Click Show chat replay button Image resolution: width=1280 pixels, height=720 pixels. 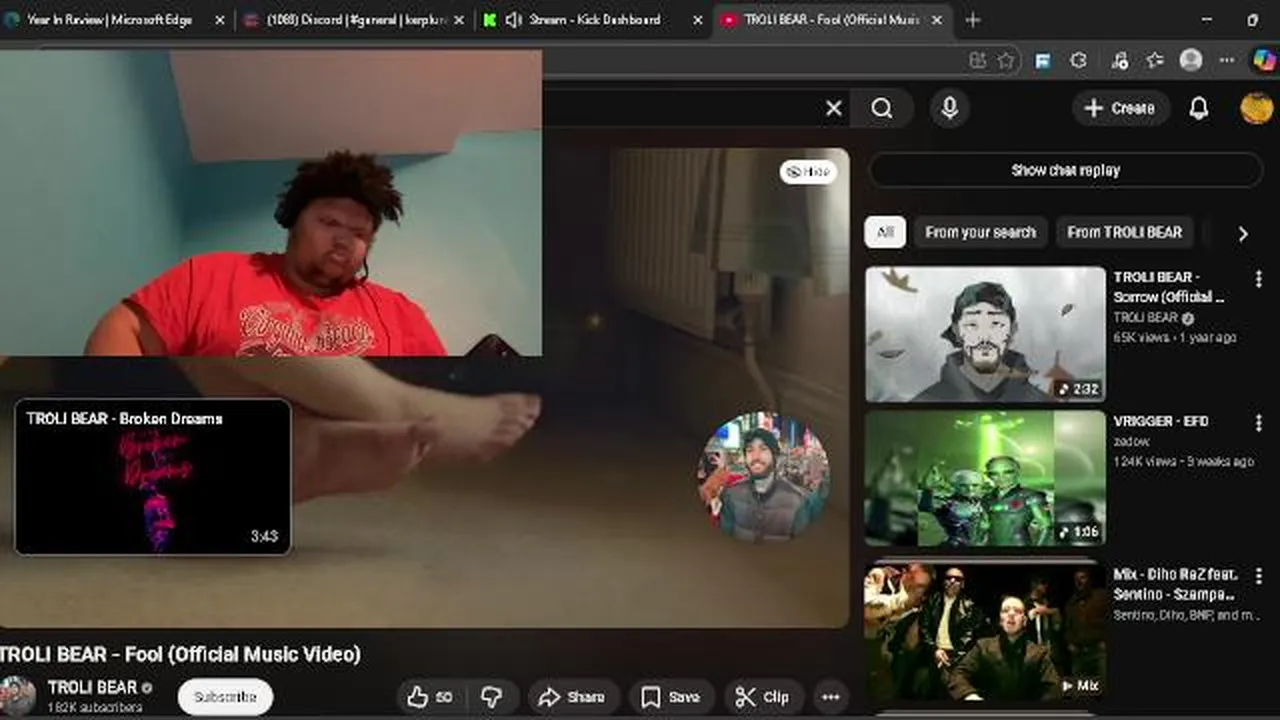[1065, 170]
